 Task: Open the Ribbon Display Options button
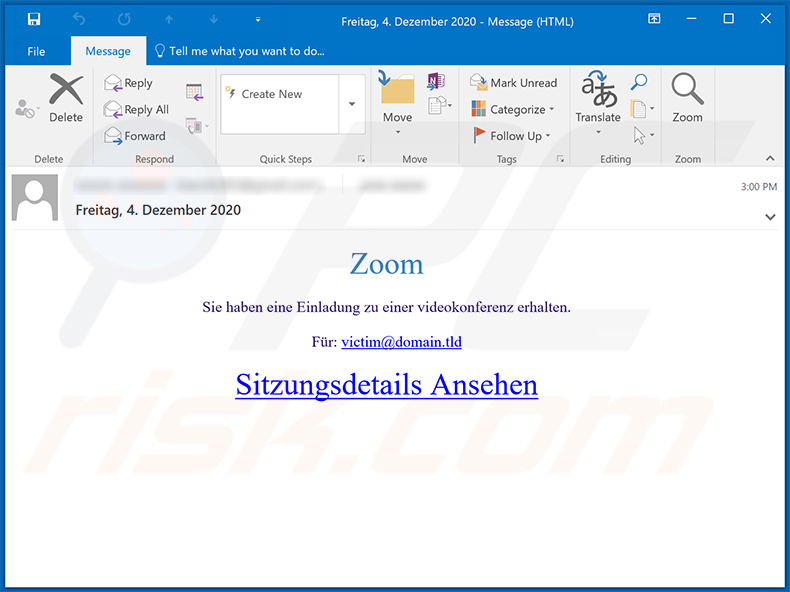654,19
